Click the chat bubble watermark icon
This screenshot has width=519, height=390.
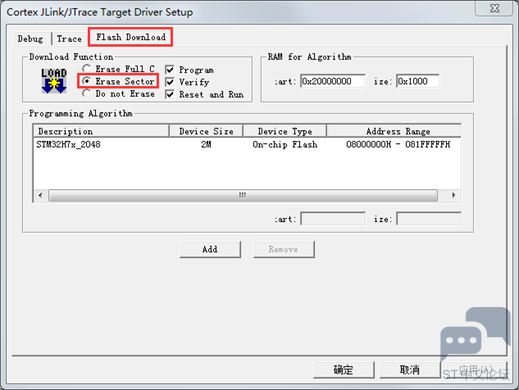pyautogui.click(x=475, y=335)
